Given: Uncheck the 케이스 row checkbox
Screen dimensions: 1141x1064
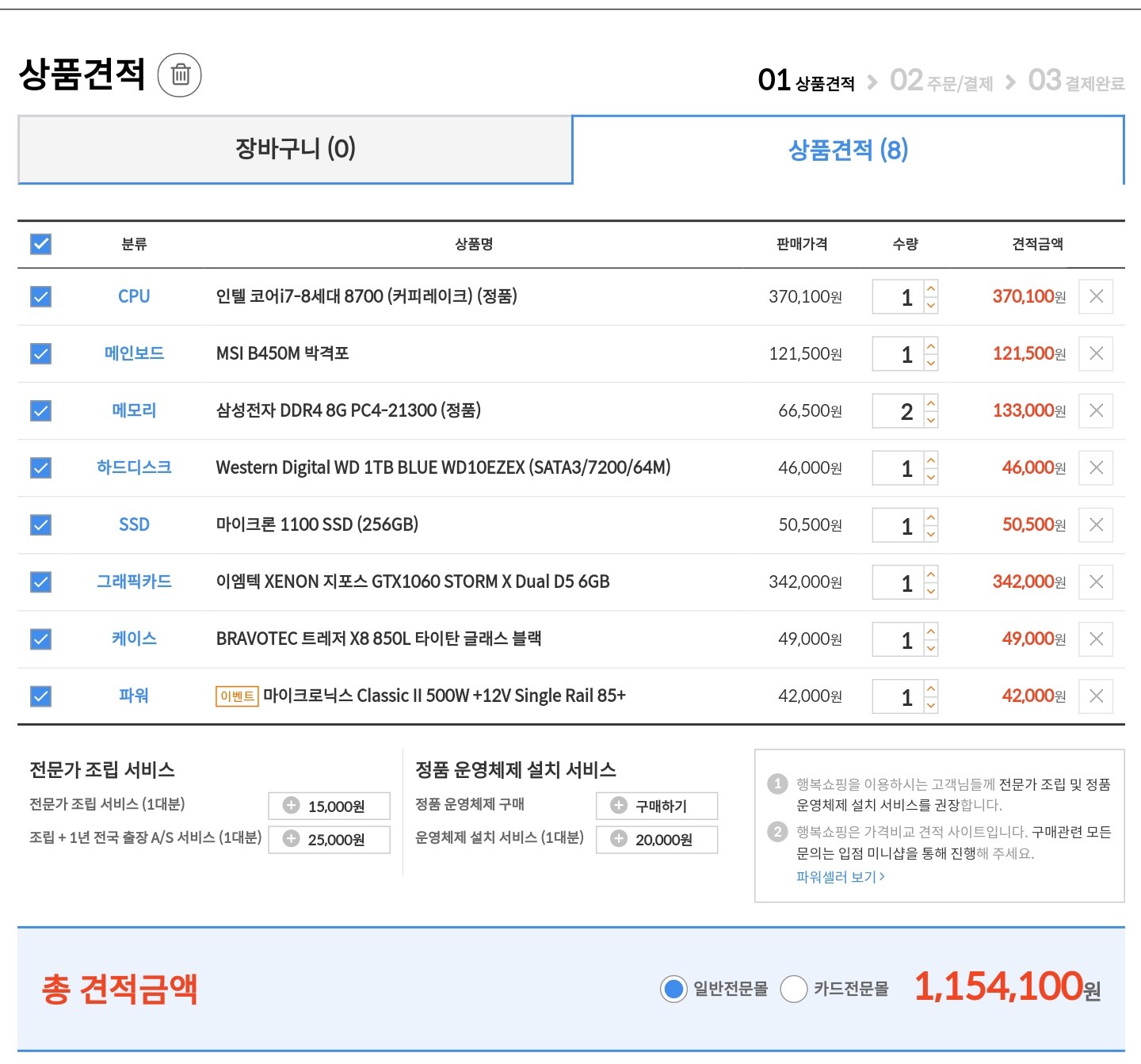Looking at the screenshot, I should pos(40,639).
